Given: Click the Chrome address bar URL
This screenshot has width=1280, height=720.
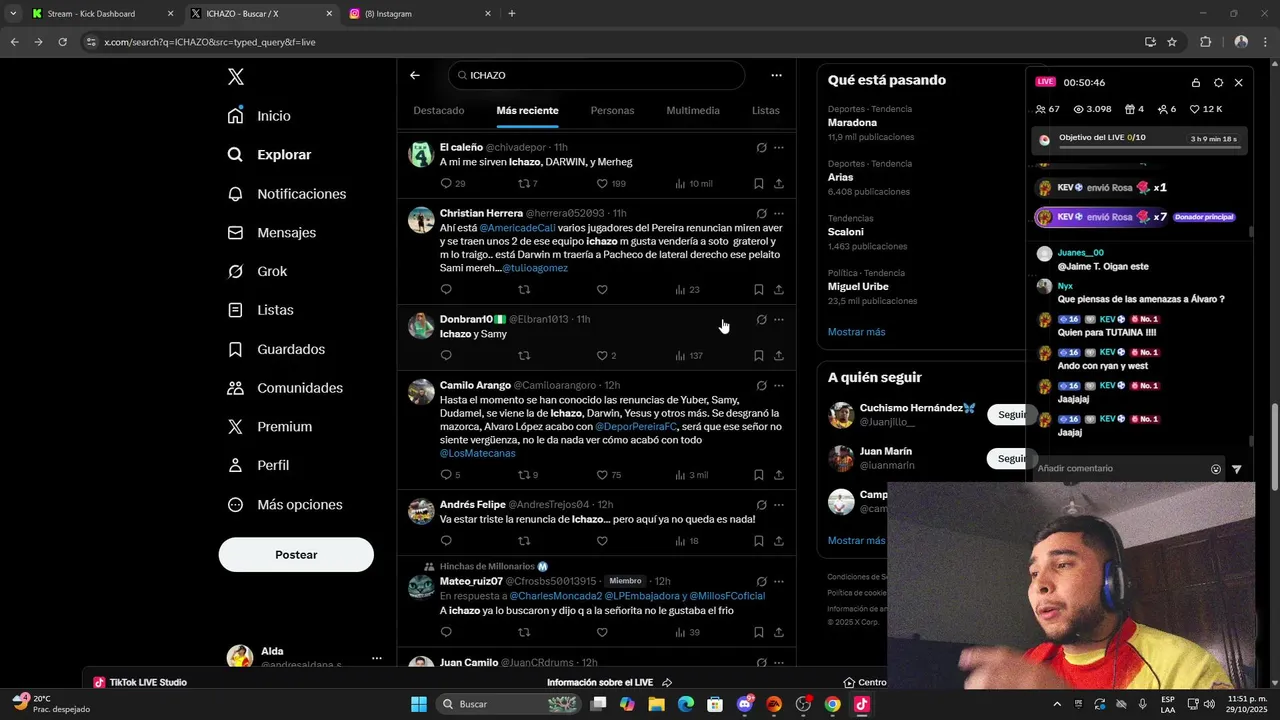Looking at the screenshot, I should [x=210, y=42].
